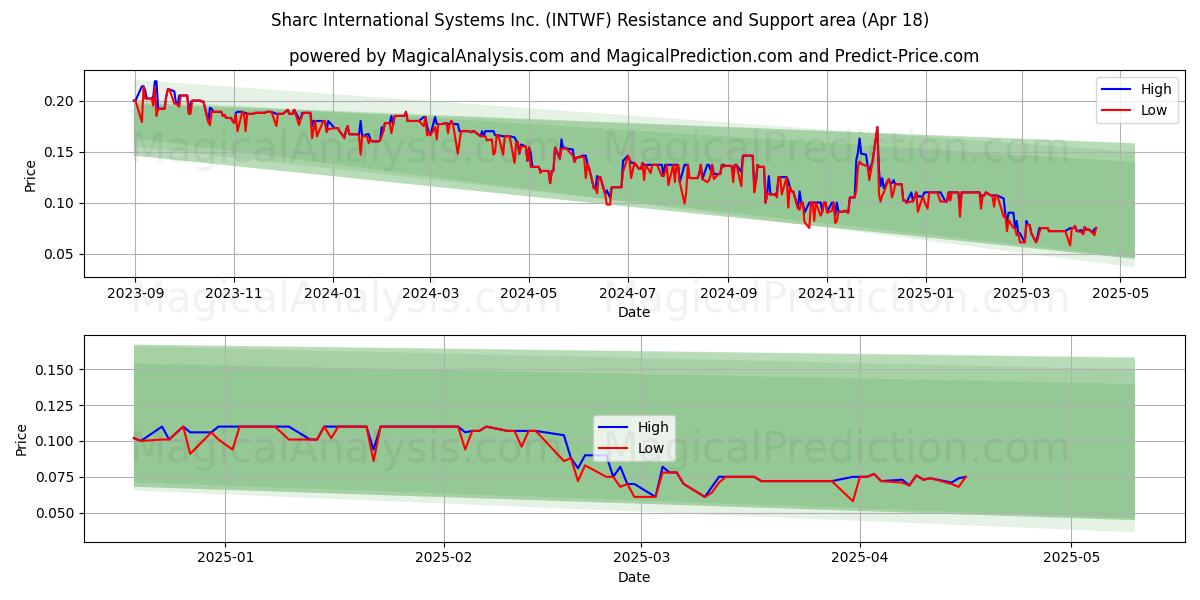Click the '2024-03' date tick on top chart
Viewport: 1200px width, 600px height.
(430, 294)
